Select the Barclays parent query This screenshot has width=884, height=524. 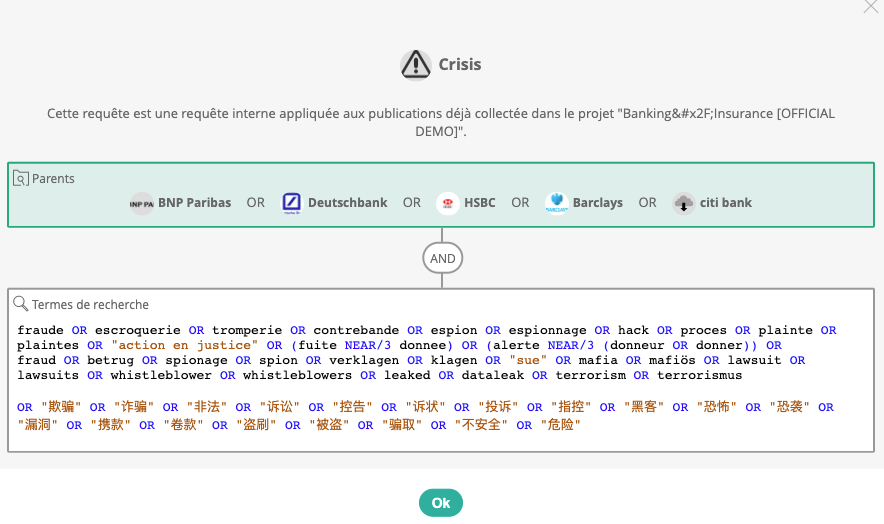point(584,203)
